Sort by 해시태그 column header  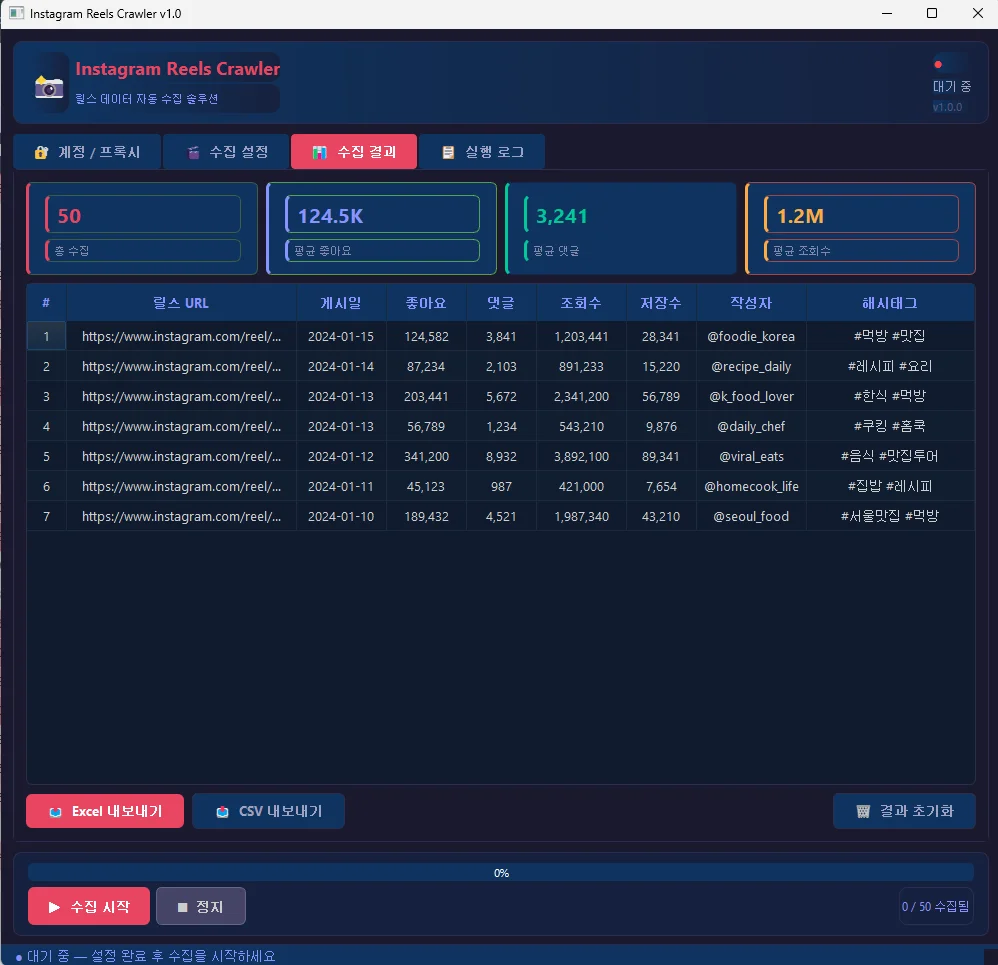click(x=890, y=303)
